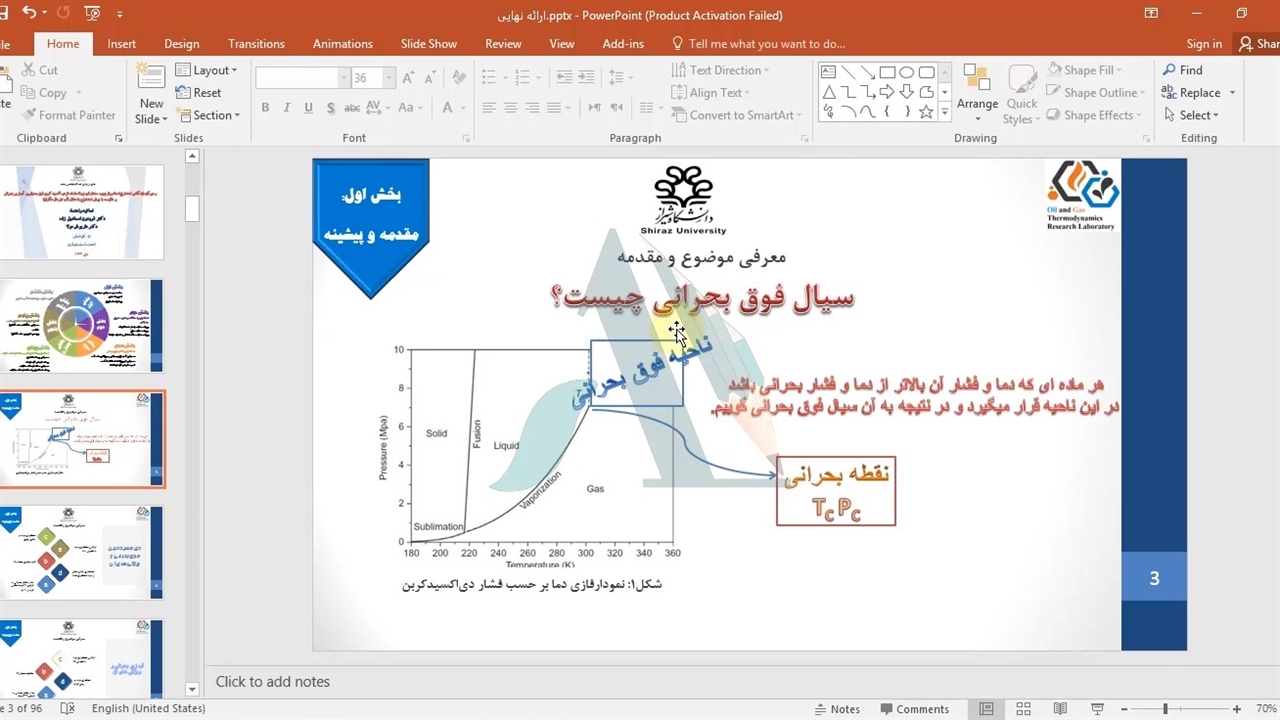Click the Undo arrow in quick access toolbar
This screenshot has height=720, width=1280.
pos(28,14)
